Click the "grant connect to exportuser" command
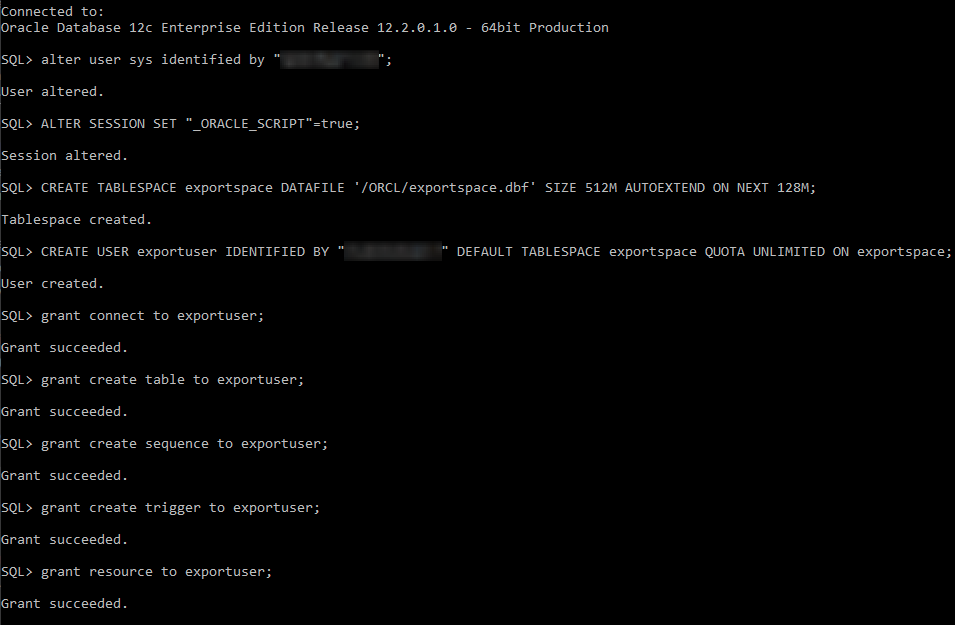Screen dimensions: 955x625 153,315
